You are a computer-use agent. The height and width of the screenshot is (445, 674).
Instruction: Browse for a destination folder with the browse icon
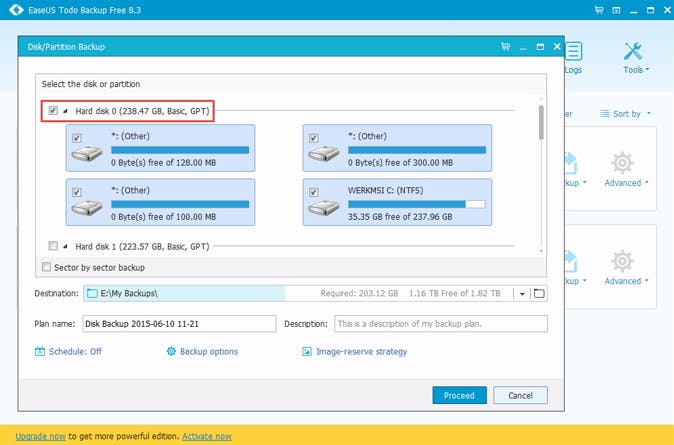pyautogui.click(x=539, y=294)
